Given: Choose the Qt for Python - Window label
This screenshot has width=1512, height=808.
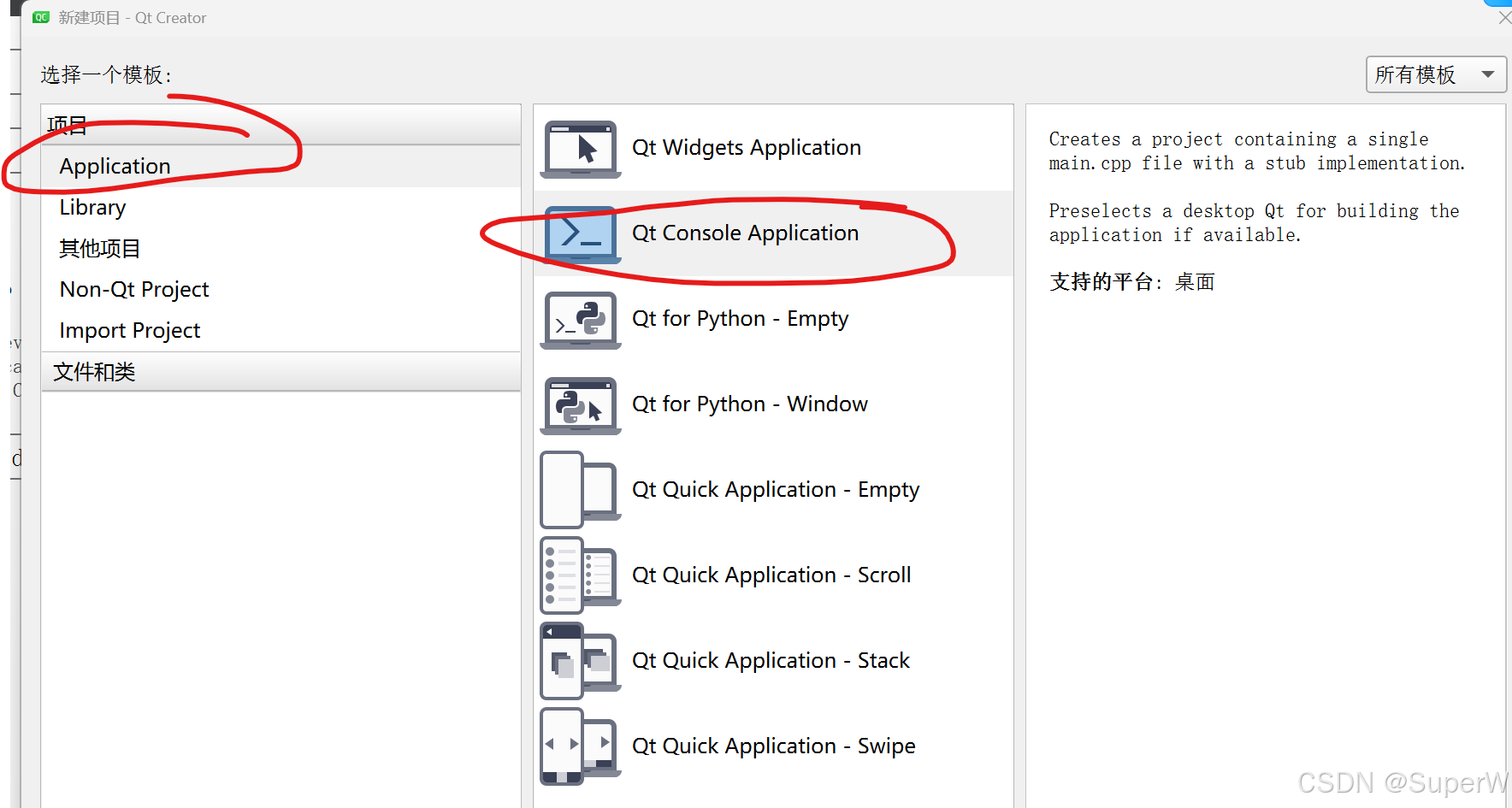Looking at the screenshot, I should coord(750,404).
